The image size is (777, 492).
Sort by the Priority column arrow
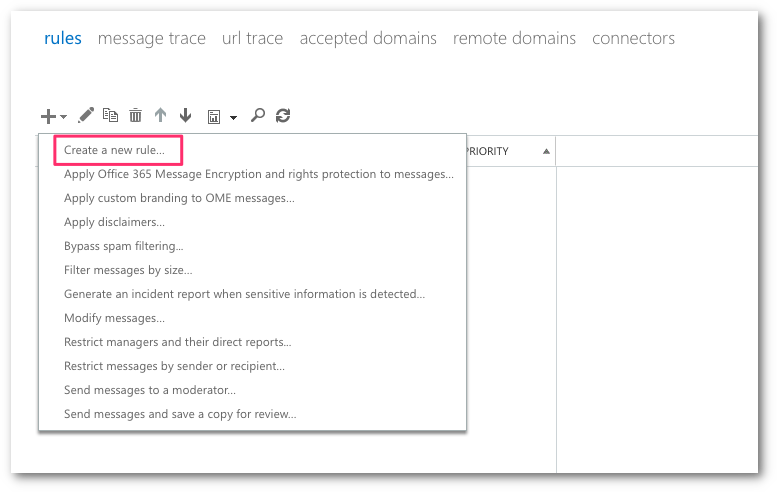click(x=546, y=152)
